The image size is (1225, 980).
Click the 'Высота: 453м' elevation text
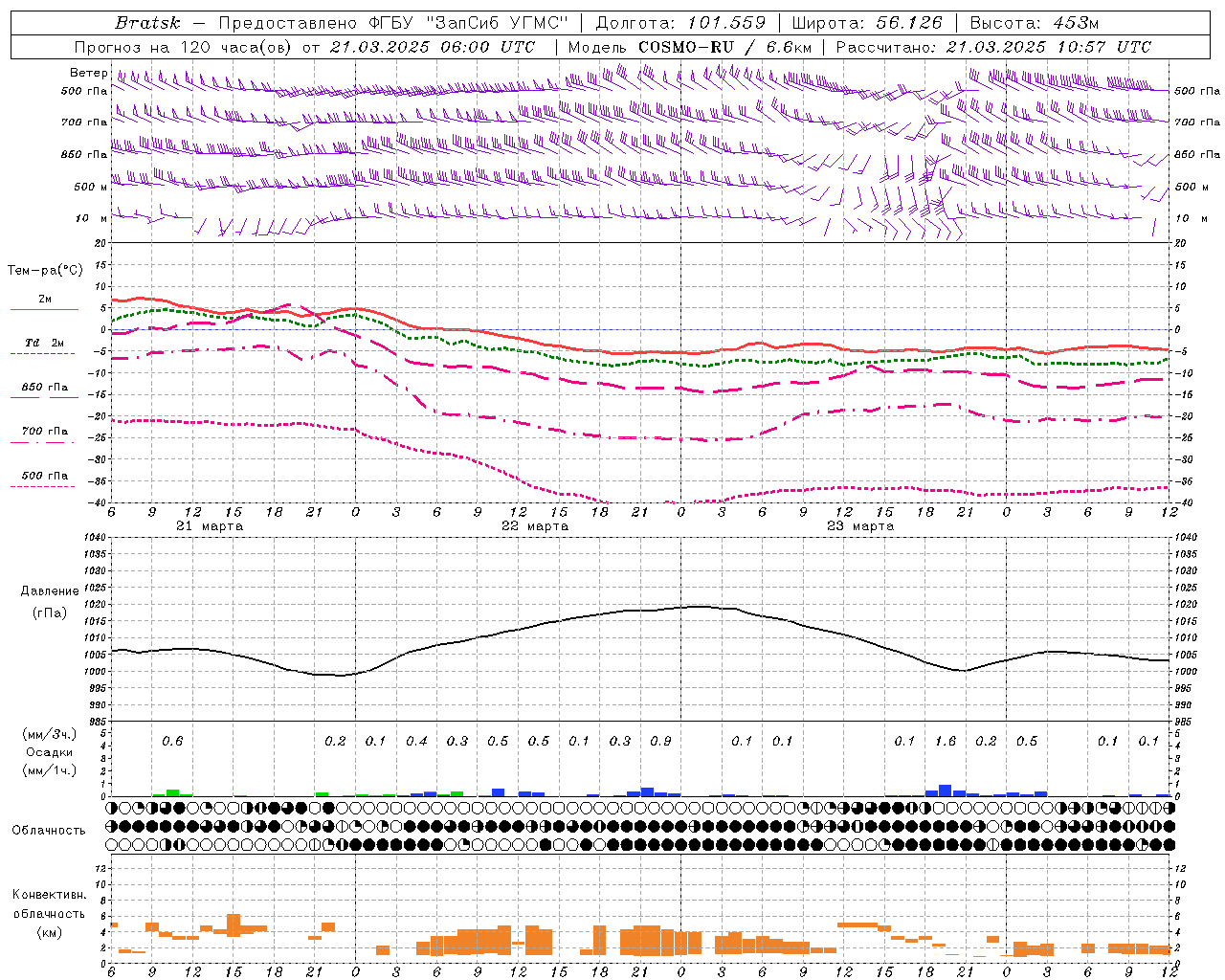[1034, 23]
